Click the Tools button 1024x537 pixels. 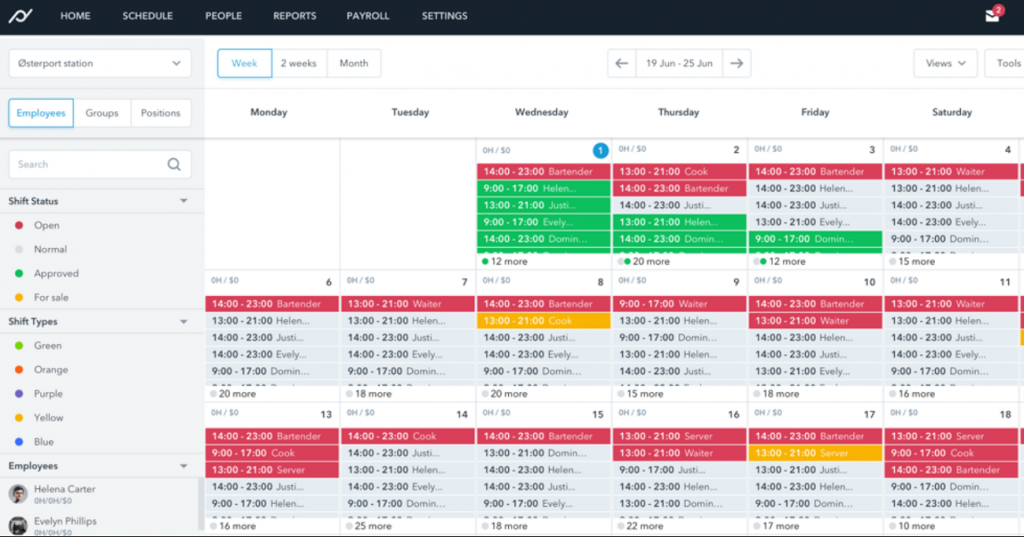click(1005, 63)
